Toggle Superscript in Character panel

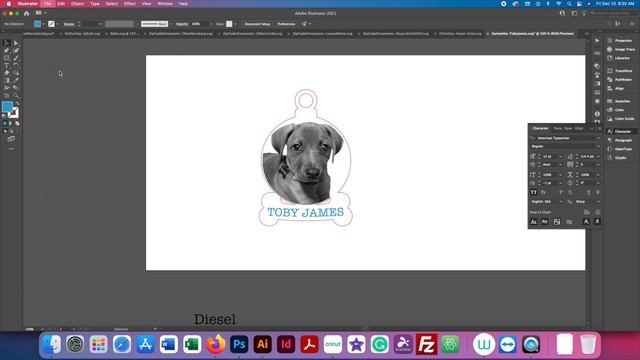[561, 192]
